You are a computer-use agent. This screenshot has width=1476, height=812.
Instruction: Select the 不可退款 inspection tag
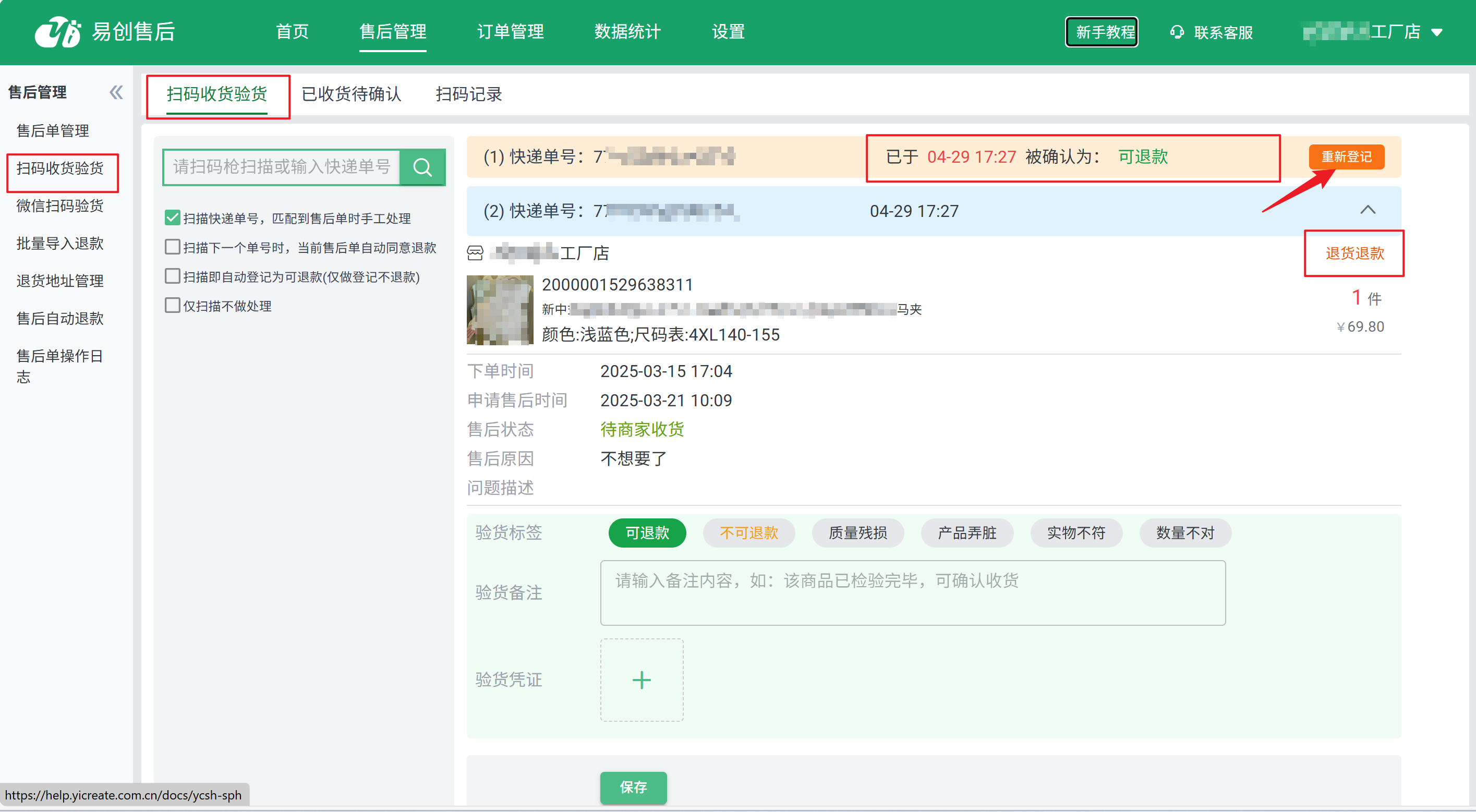tap(748, 533)
